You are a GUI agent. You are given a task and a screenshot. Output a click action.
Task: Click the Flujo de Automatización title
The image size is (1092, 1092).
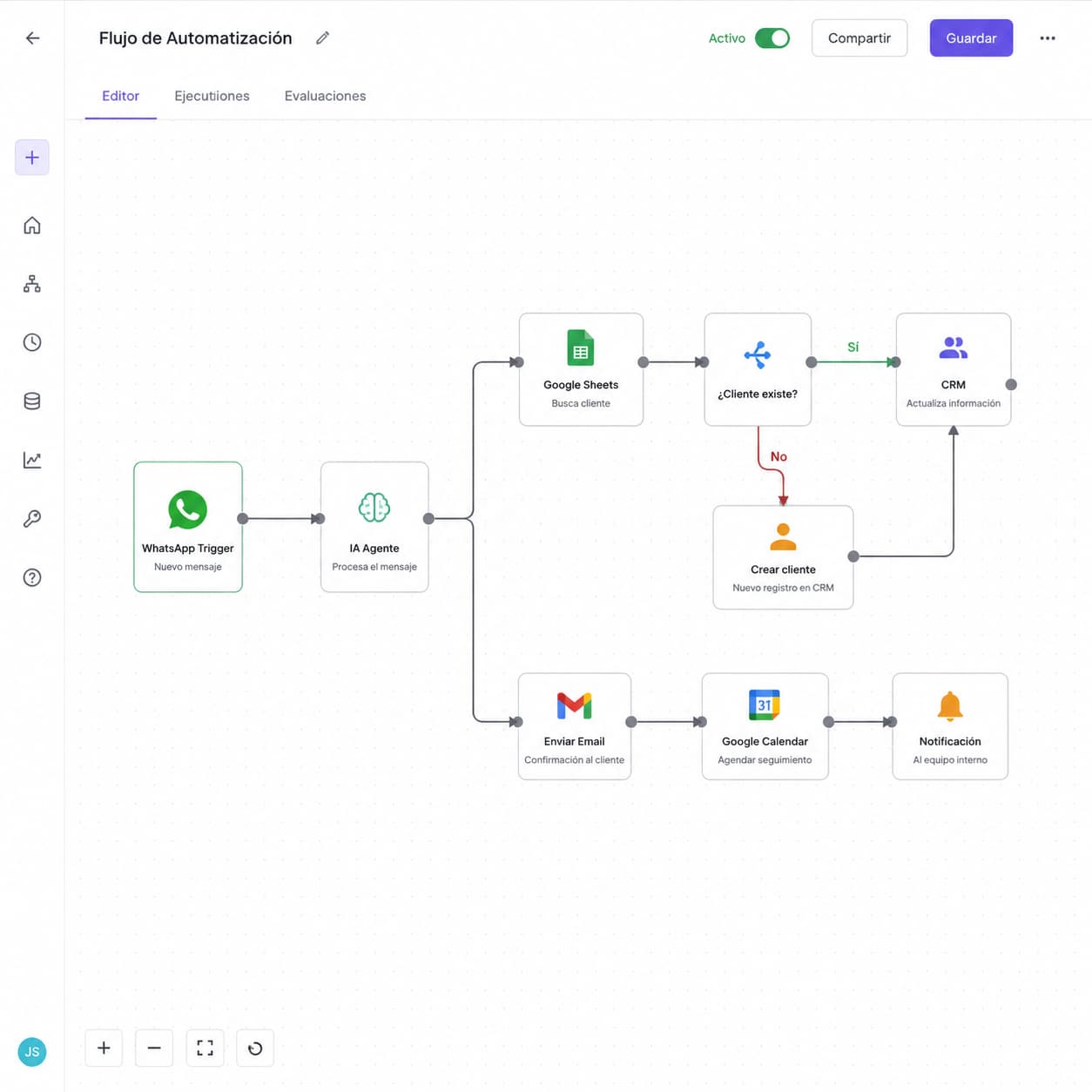[x=195, y=38]
